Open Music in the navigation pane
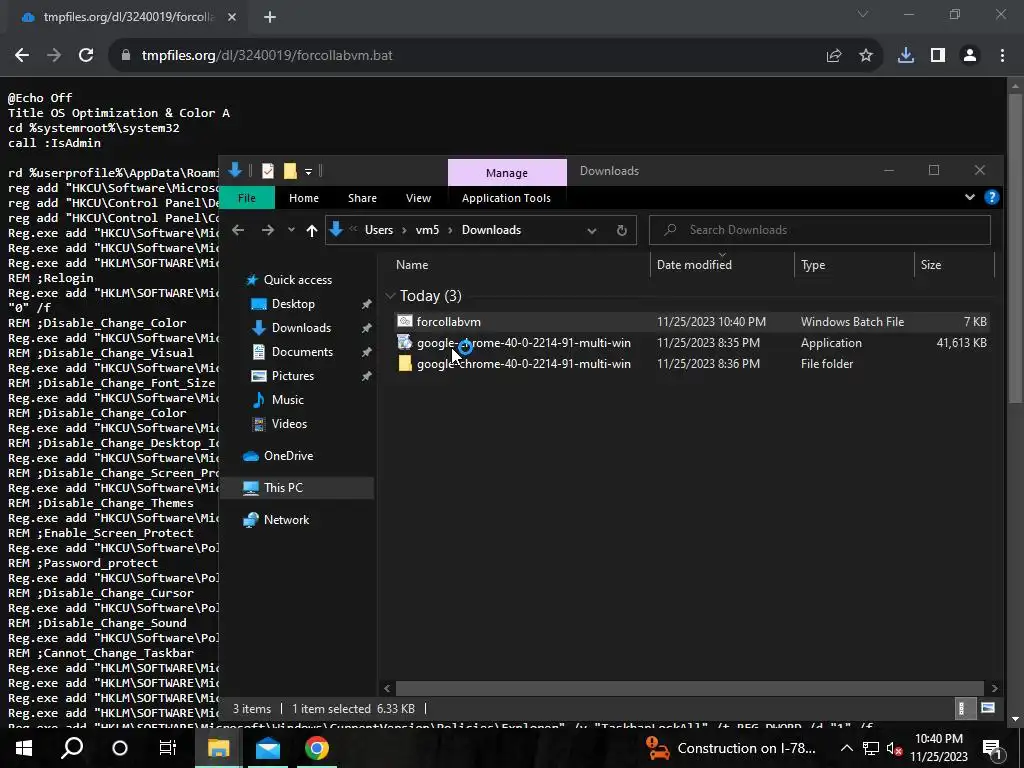The height and width of the screenshot is (768, 1024). click(x=287, y=400)
